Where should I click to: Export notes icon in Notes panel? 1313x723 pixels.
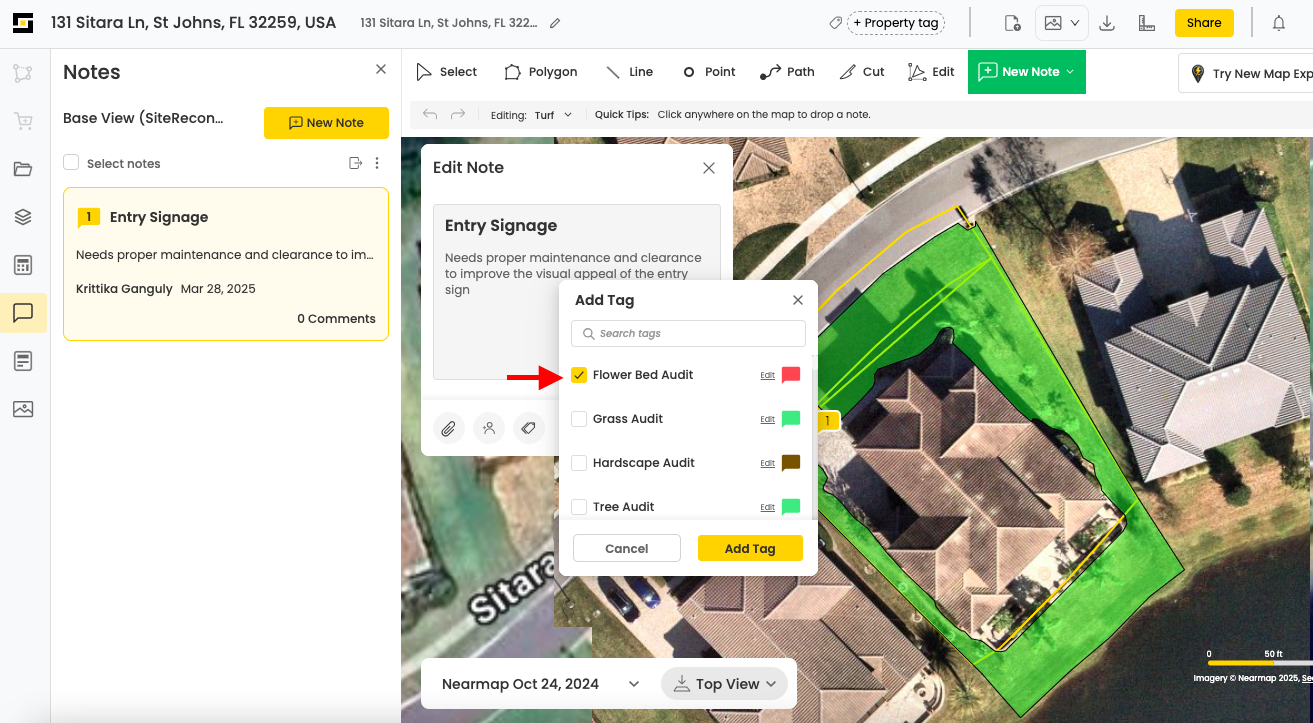tap(355, 163)
